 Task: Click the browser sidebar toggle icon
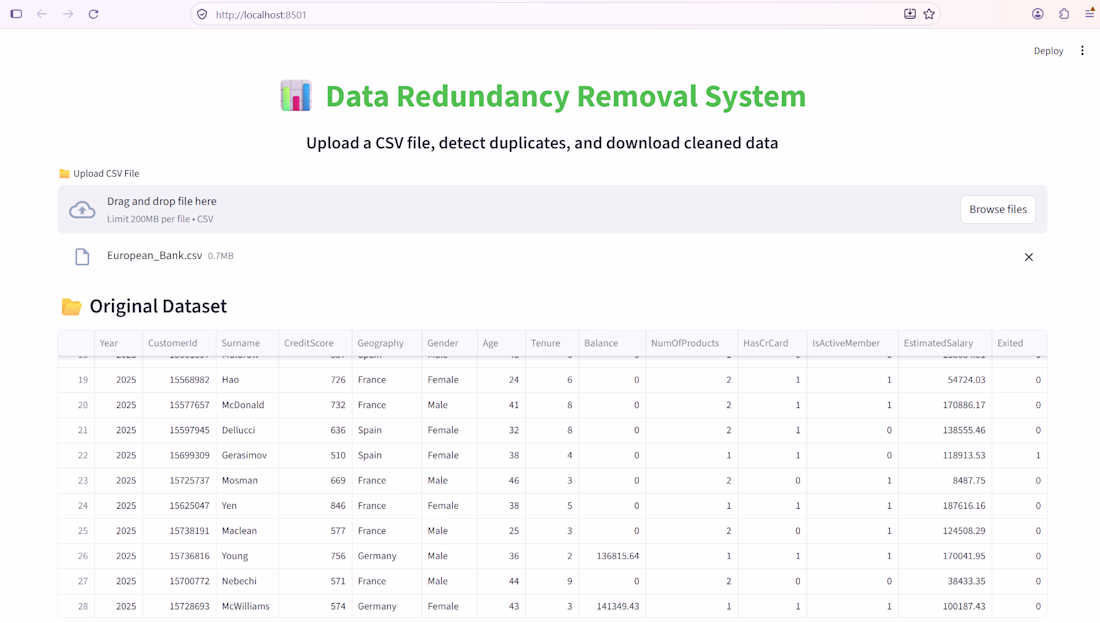[x=16, y=14]
